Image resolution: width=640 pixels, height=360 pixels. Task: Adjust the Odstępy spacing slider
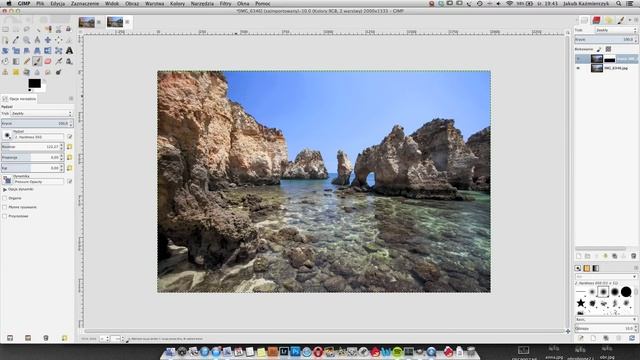tap(606, 328)
